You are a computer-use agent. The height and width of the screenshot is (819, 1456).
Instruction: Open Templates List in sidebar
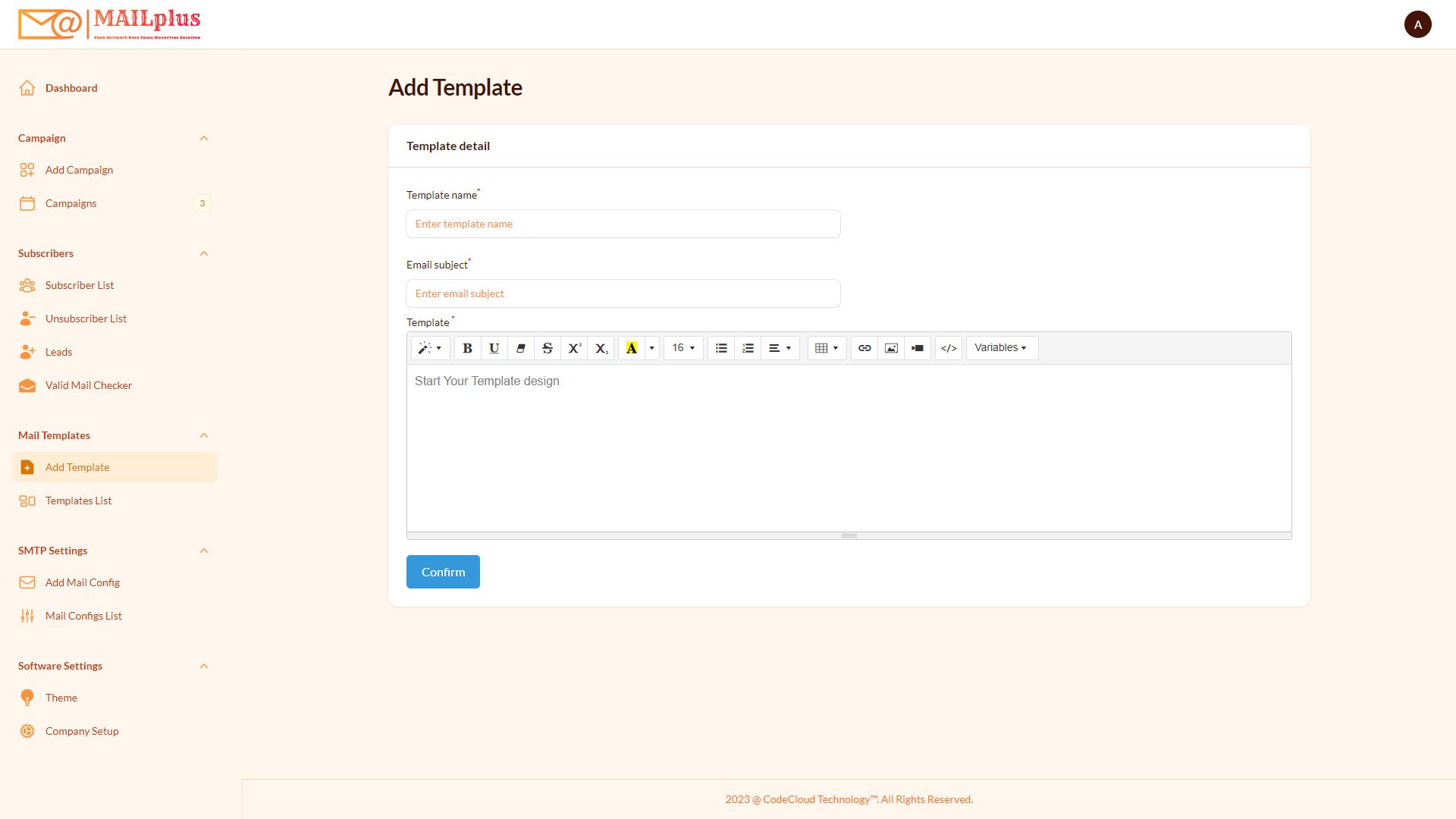click(x=78, y=500)
